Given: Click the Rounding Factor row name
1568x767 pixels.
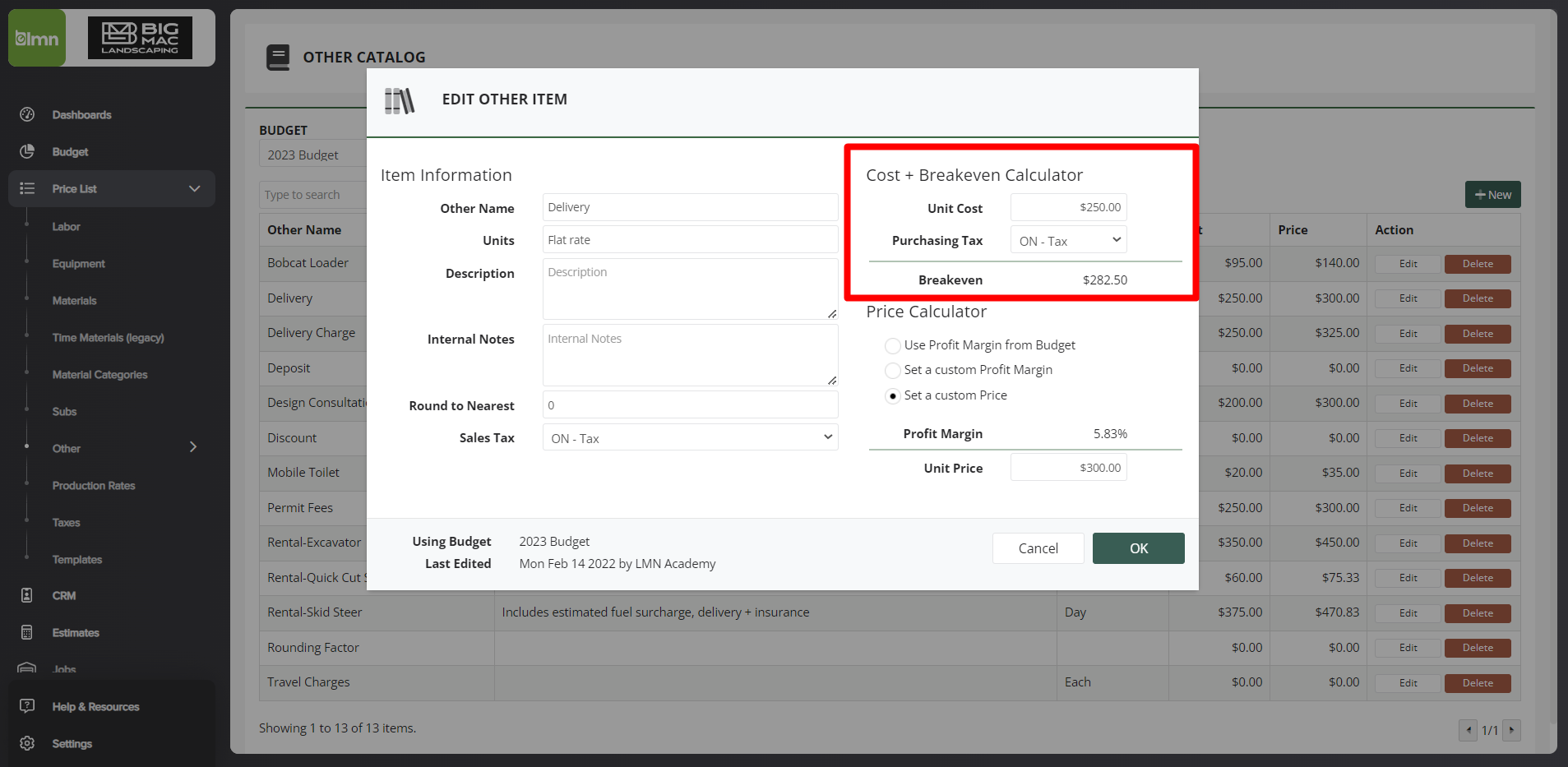Looking at the screenshot, I should 313,648.
